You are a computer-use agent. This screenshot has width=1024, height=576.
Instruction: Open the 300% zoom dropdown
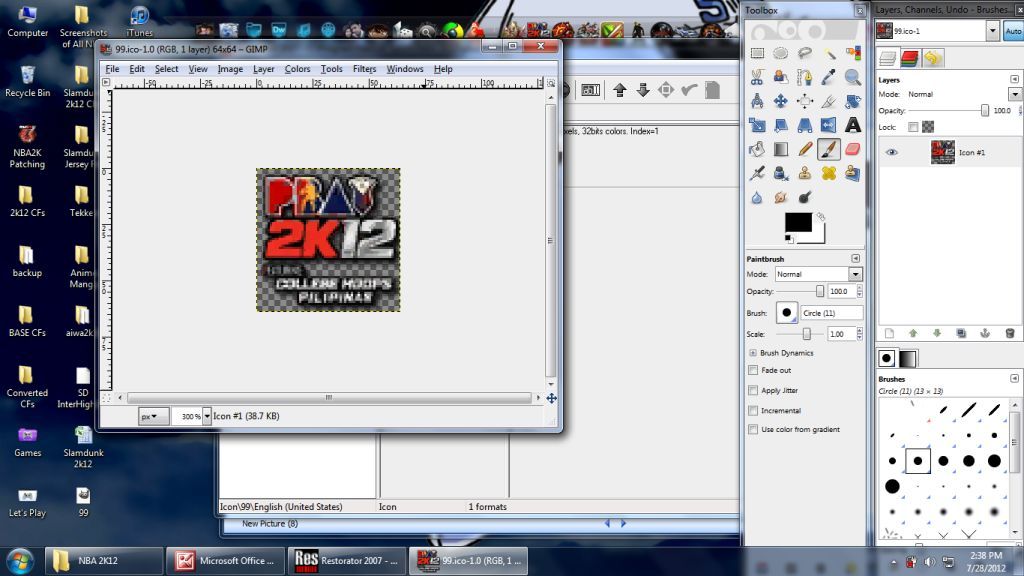207,416
